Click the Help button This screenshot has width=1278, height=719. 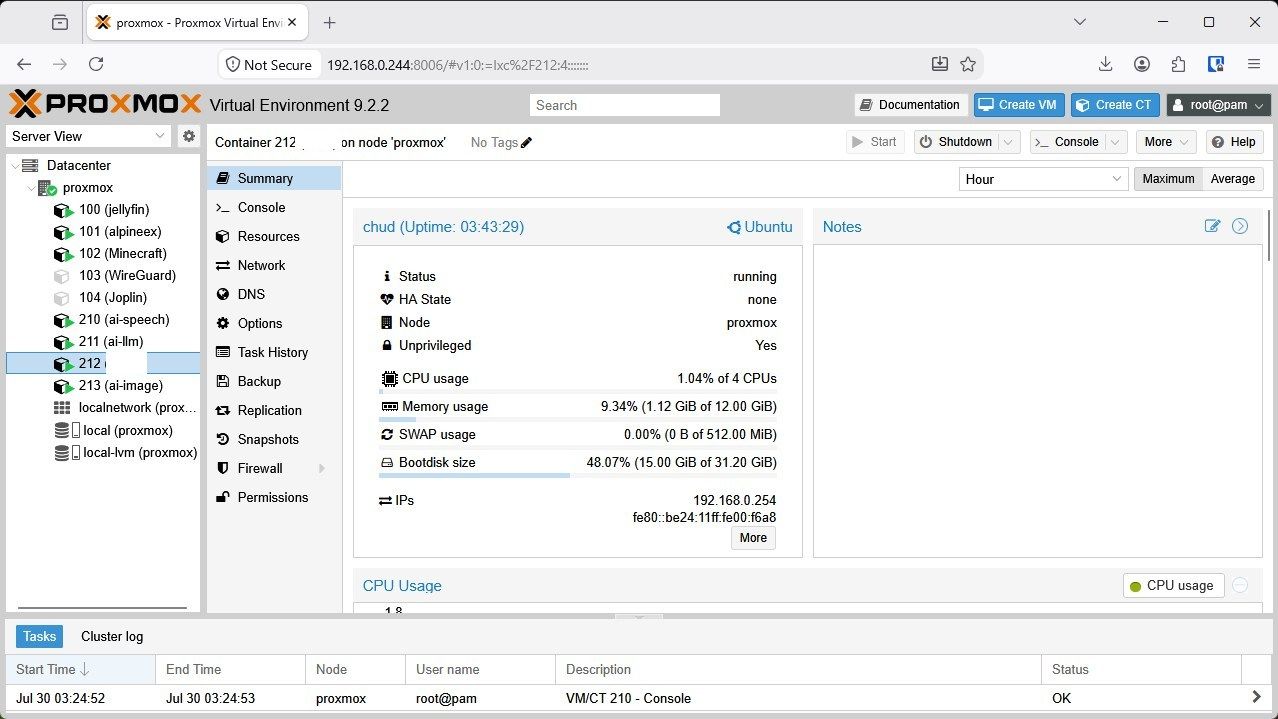1234,142
